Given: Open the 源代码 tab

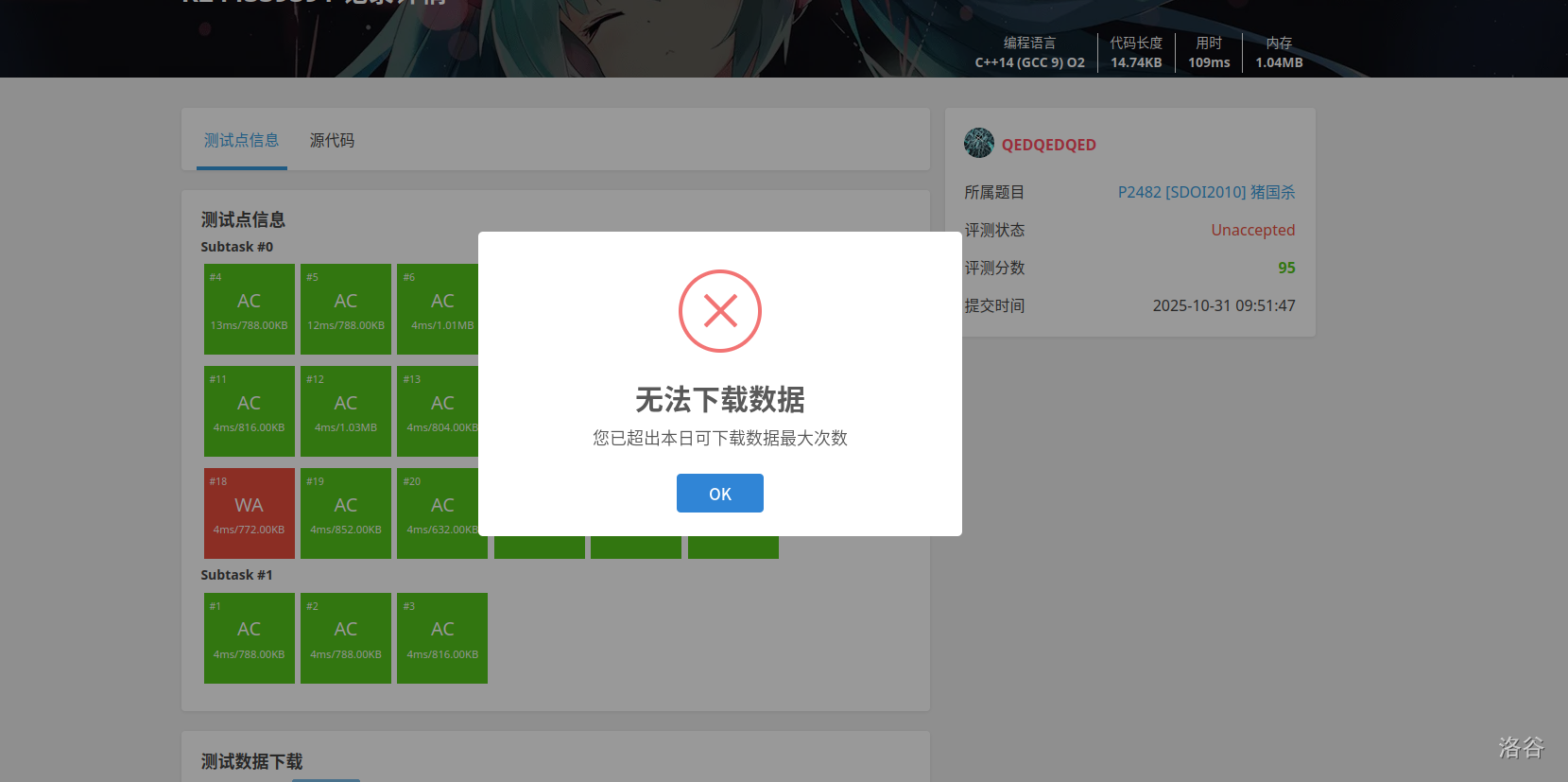Looking at the screenshot, I should (332, 141).
